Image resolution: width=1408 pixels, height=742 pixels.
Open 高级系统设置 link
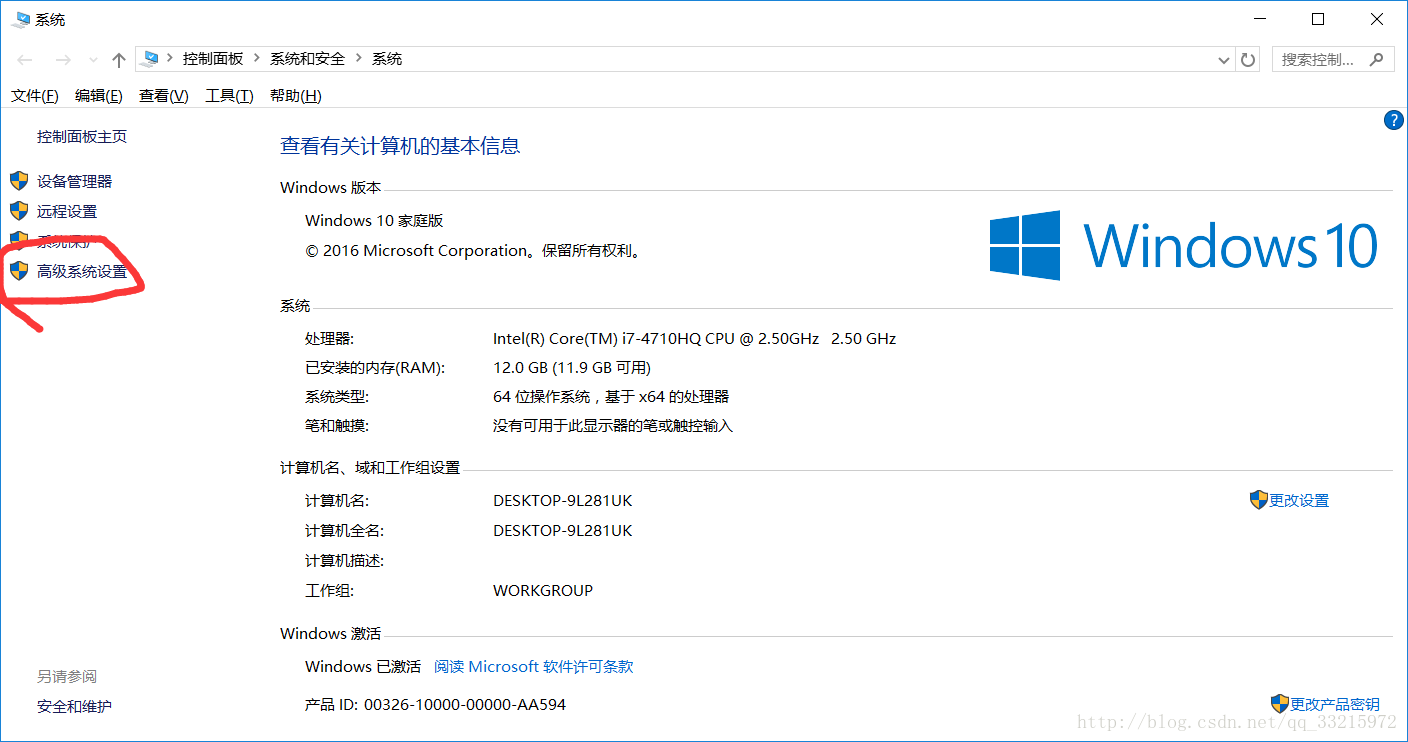tap(82, 272)
